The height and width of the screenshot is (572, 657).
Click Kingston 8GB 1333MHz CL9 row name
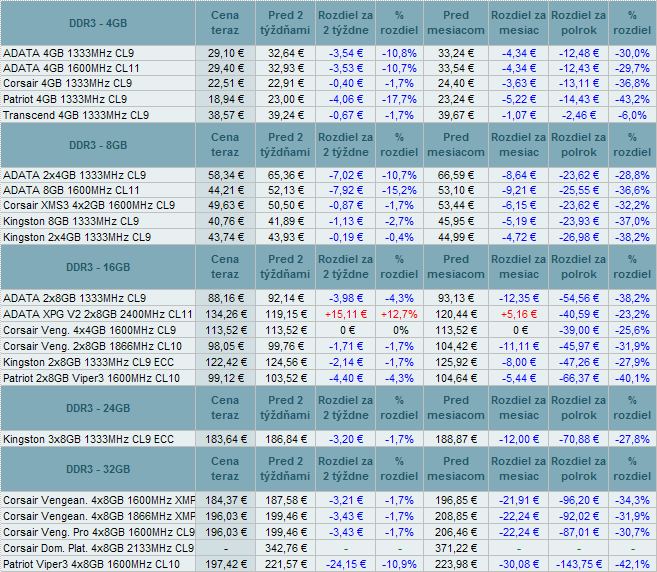pos(71,221)
